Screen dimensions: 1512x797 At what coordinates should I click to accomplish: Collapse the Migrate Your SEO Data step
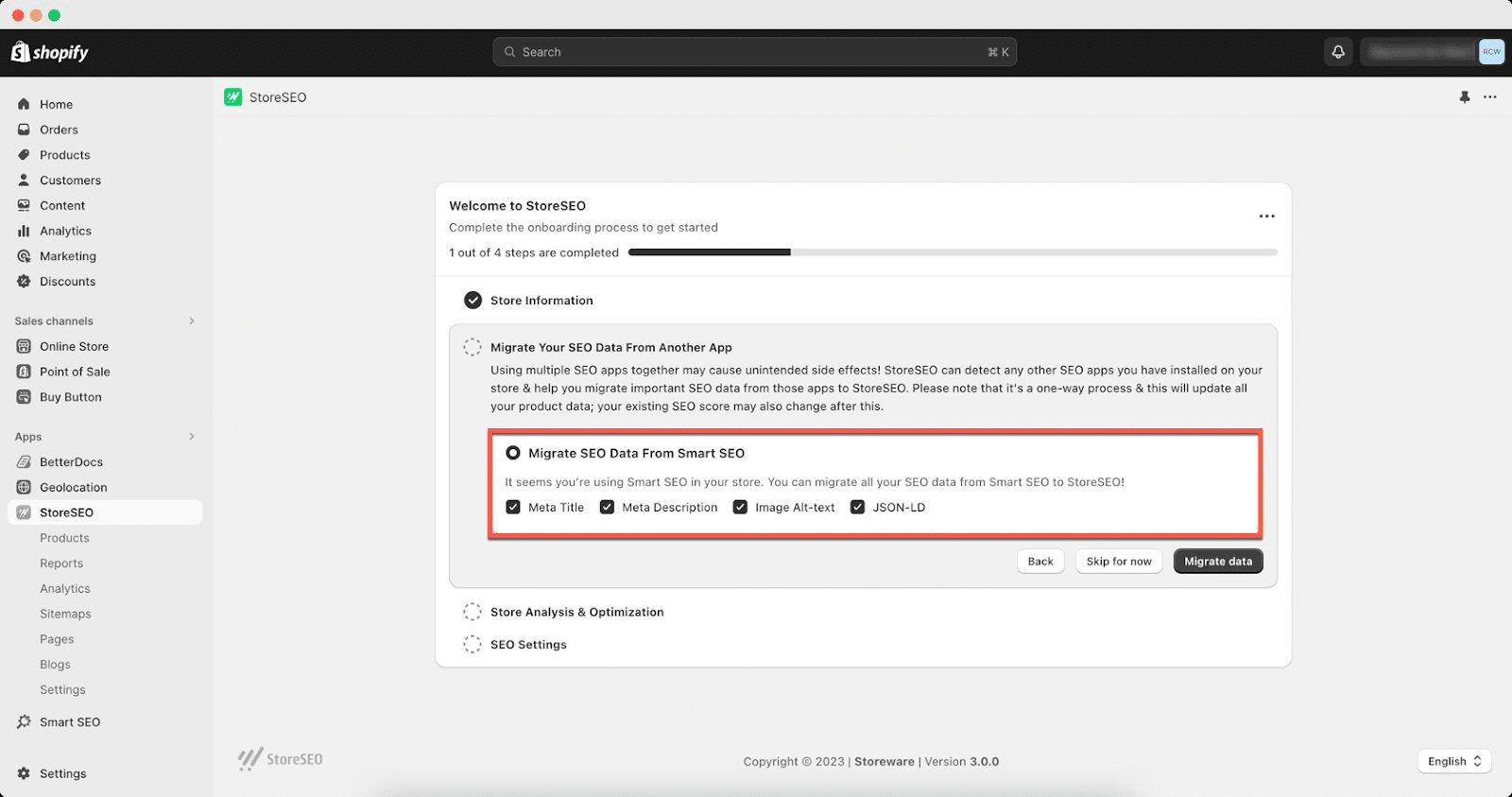click(x=610, y=347)
